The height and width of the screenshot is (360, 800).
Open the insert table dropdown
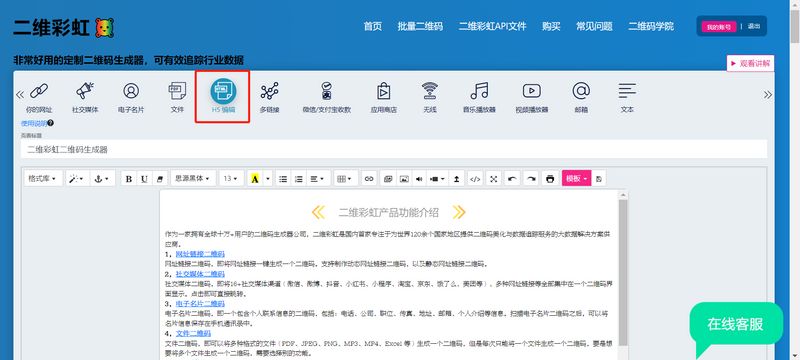[346, 178]
